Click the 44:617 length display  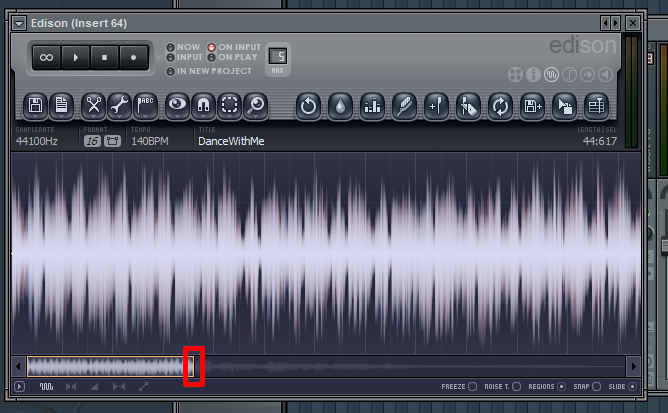pos(600,141)
